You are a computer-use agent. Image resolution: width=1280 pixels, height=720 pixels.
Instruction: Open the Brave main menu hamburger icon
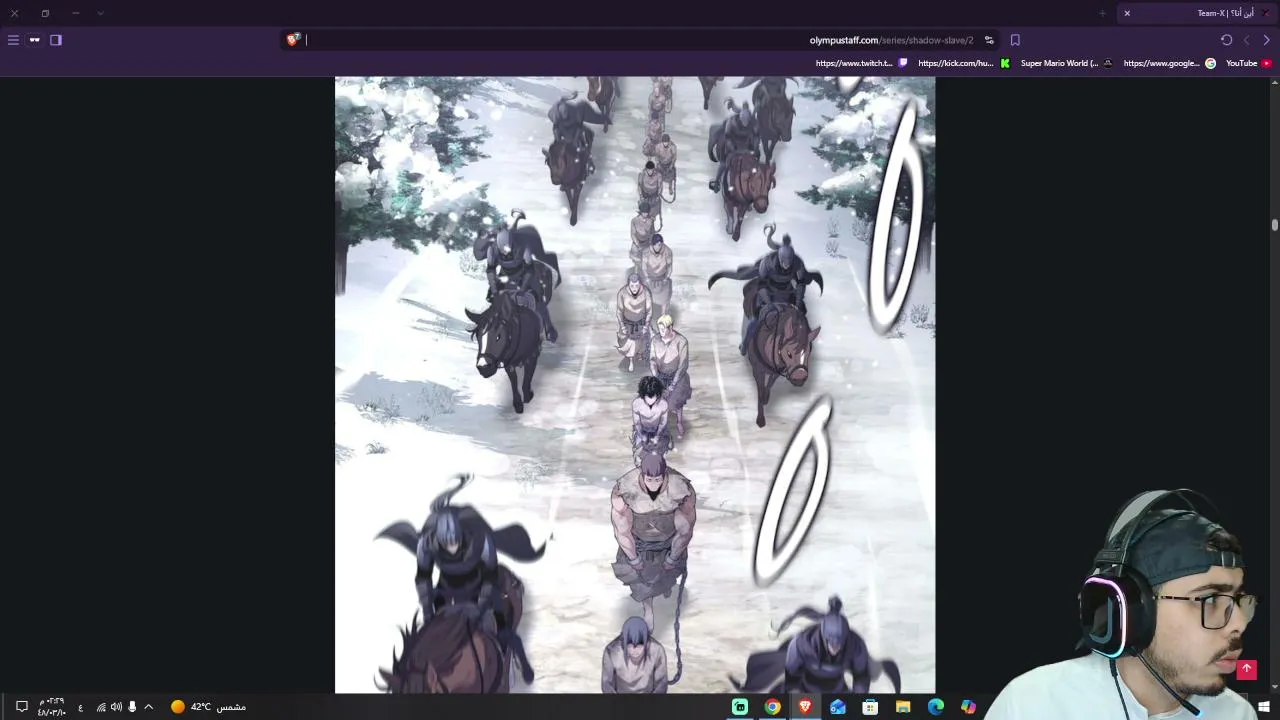(x=13, y=40)
